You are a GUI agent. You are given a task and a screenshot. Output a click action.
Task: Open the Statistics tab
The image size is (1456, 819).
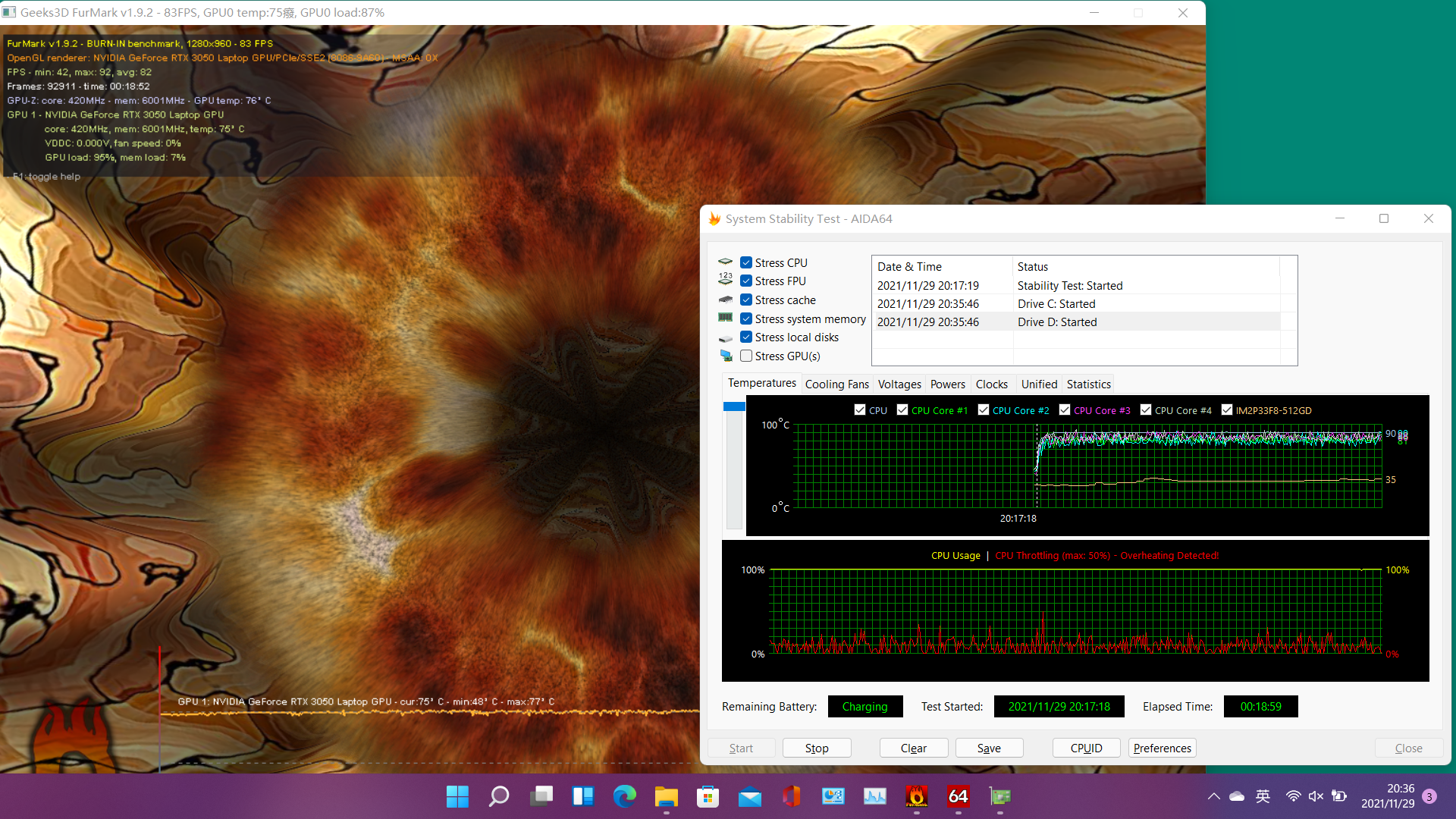1088,384
